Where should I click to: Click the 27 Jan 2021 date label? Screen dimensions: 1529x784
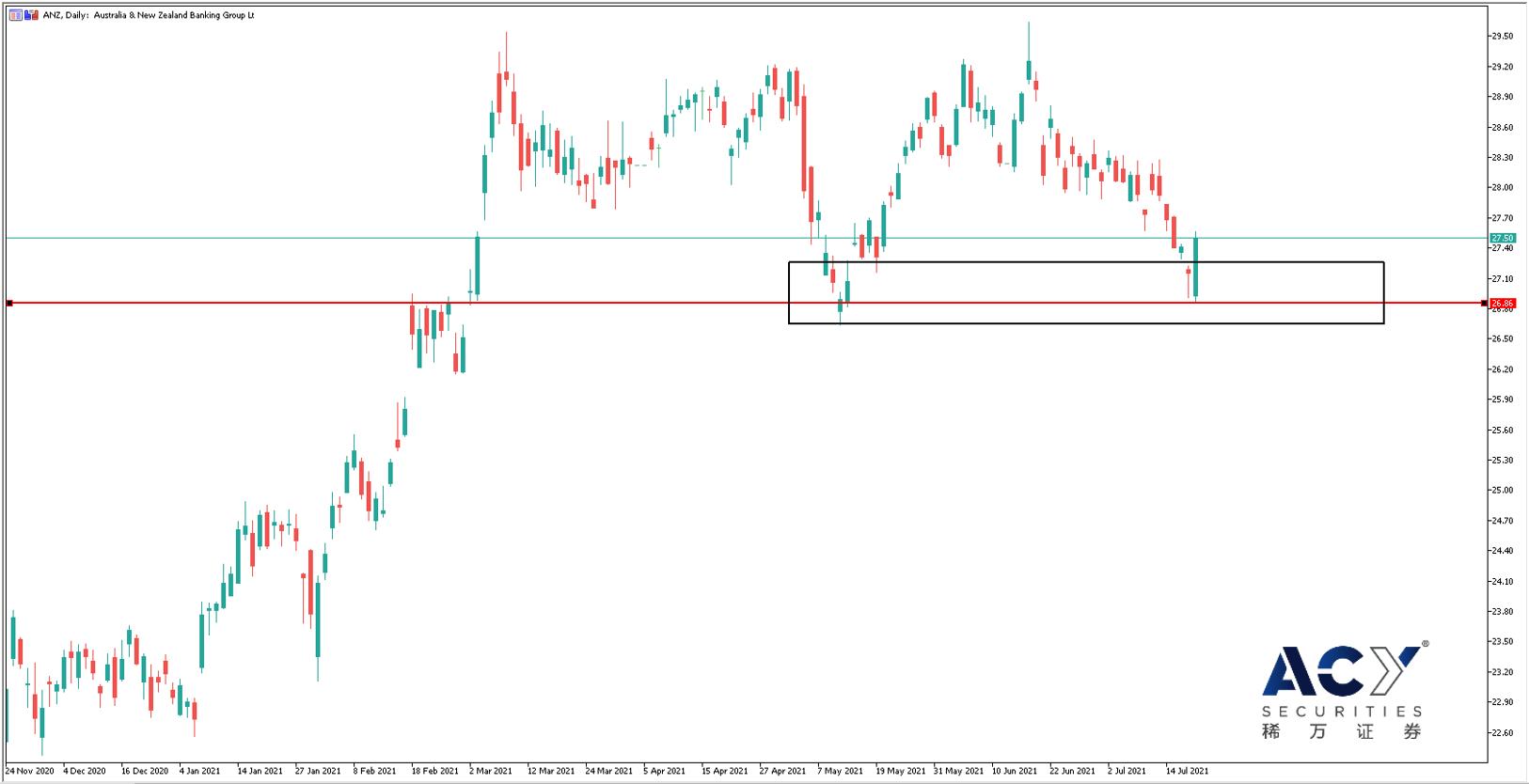[x=318, y=771]
